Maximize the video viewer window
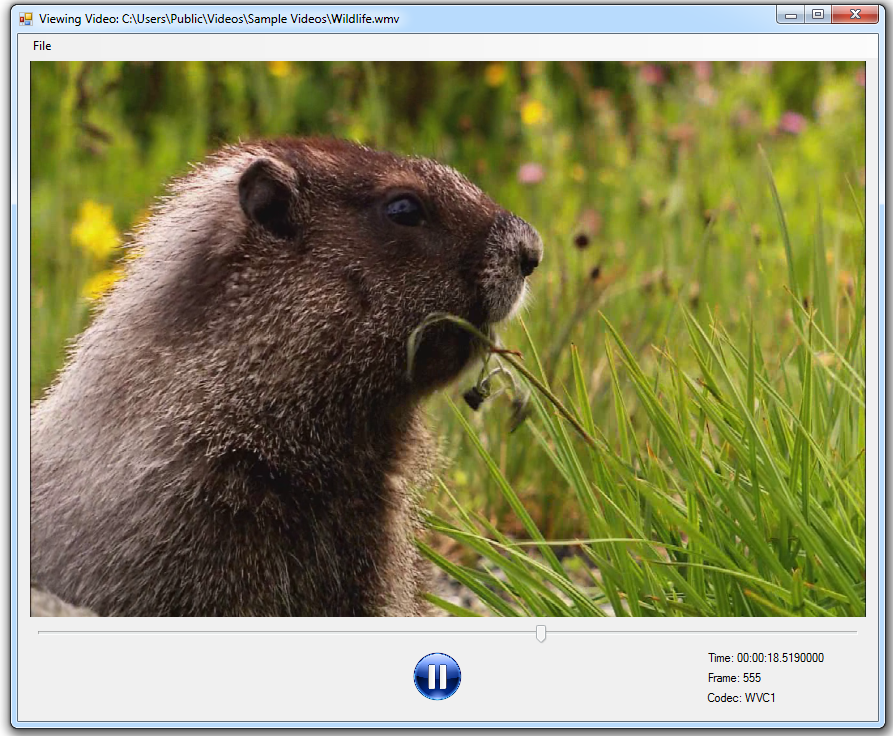The height and width of the screenshot is (736, 893). [x=818, y=15]
